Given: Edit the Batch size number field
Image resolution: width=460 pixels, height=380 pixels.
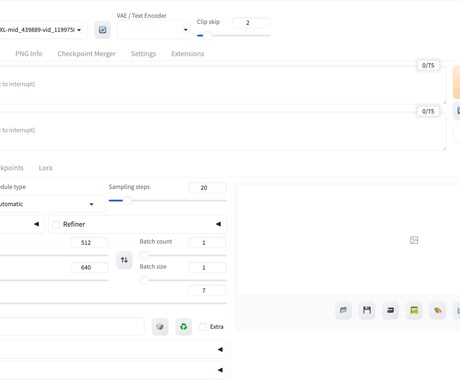Looking at the screenshot, I should (x=207, y=267).
